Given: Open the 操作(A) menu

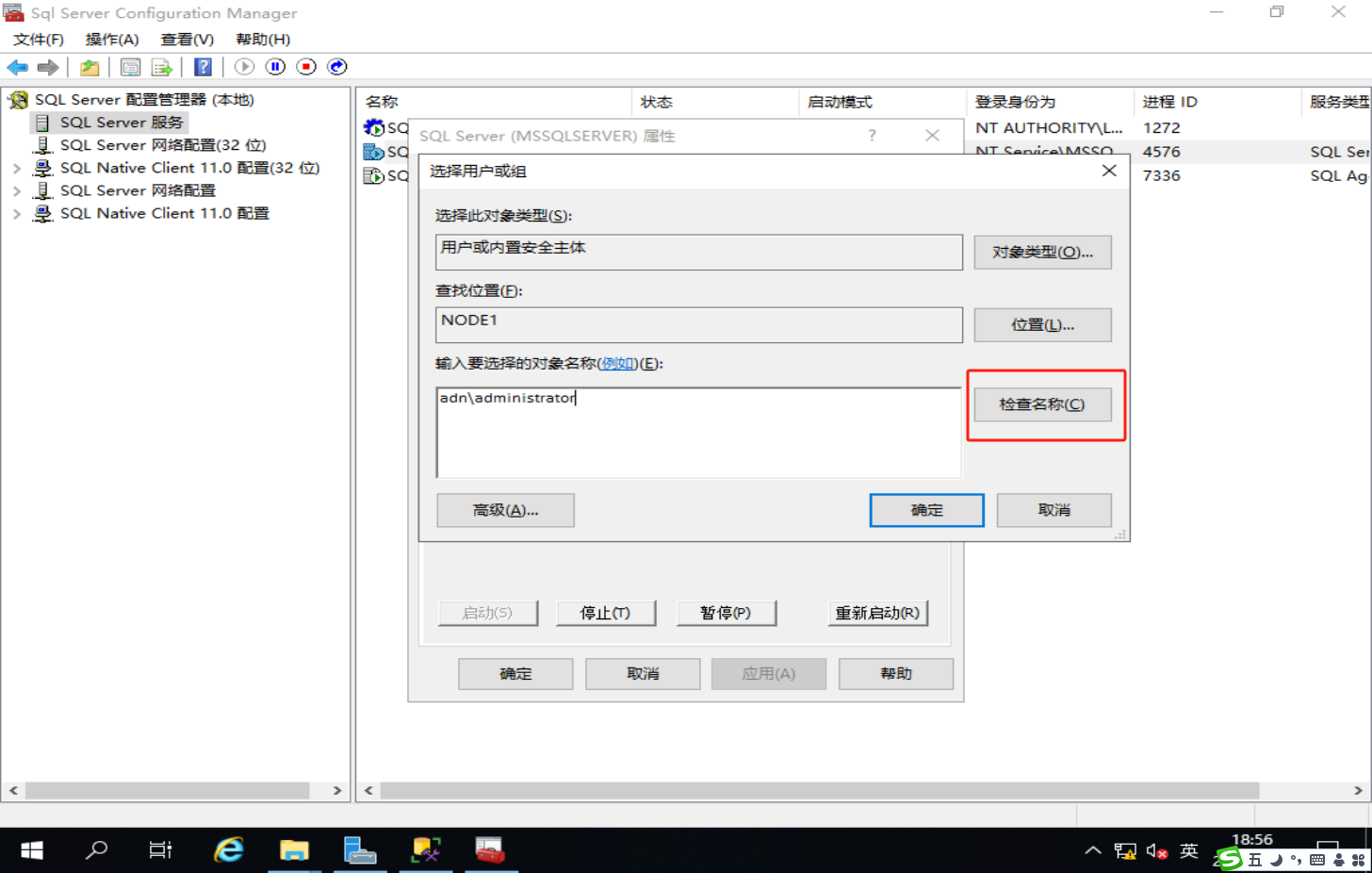Looking at the screenshot, I should click(112, 40).
